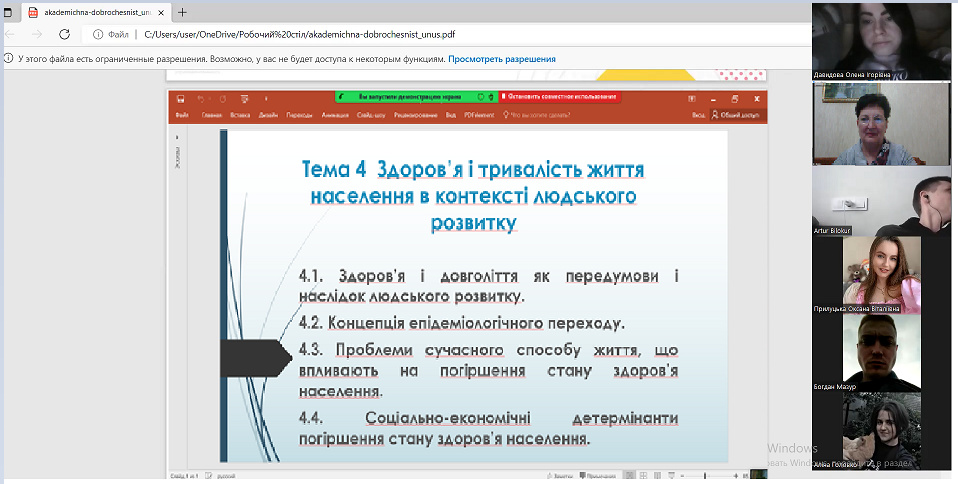This screenshot has height=484, width=958.
Task: Open quick access toolbar customize arrow
Action: point(266,98)
